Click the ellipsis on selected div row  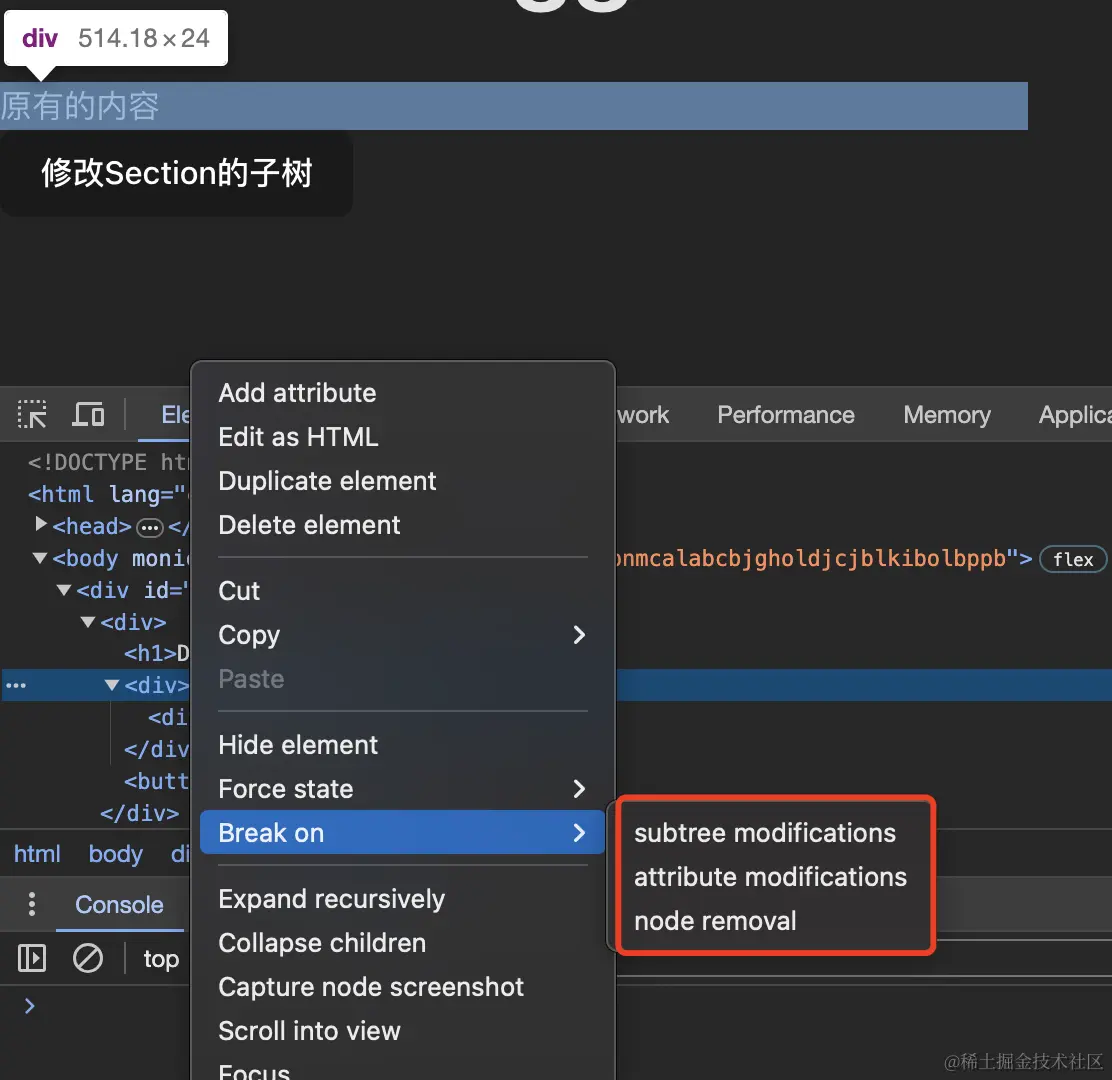point(16,686)
